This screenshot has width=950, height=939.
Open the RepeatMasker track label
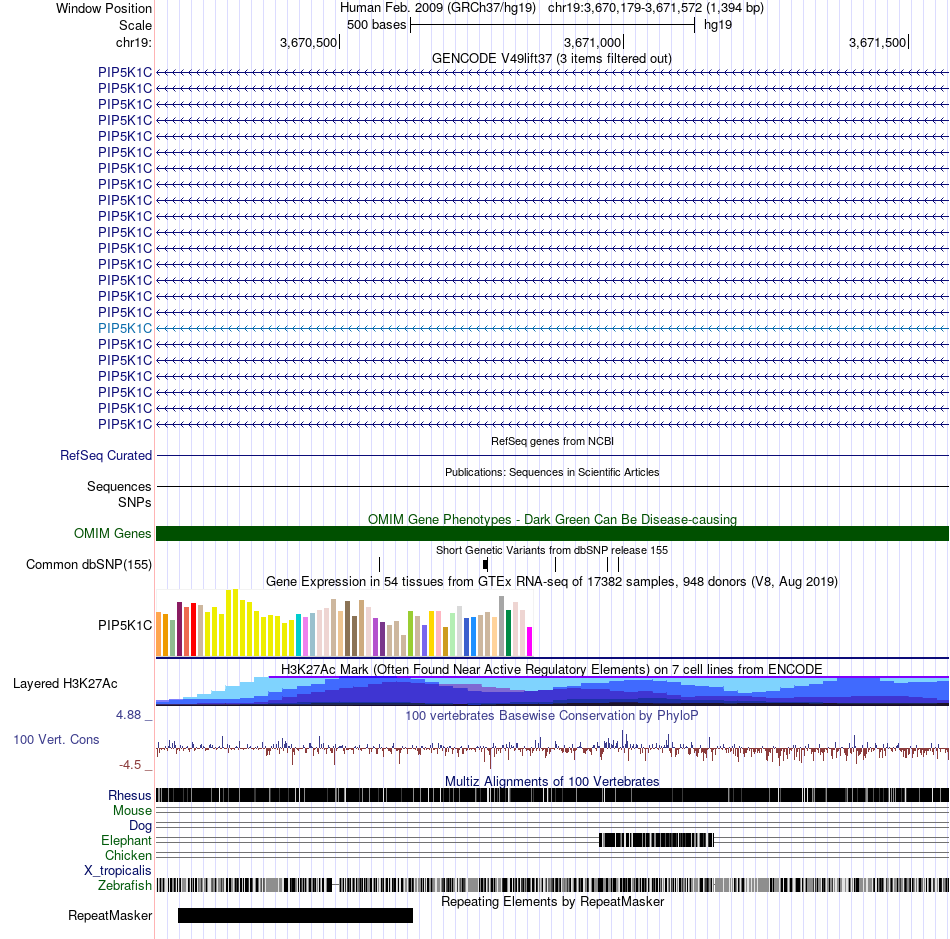110,916
